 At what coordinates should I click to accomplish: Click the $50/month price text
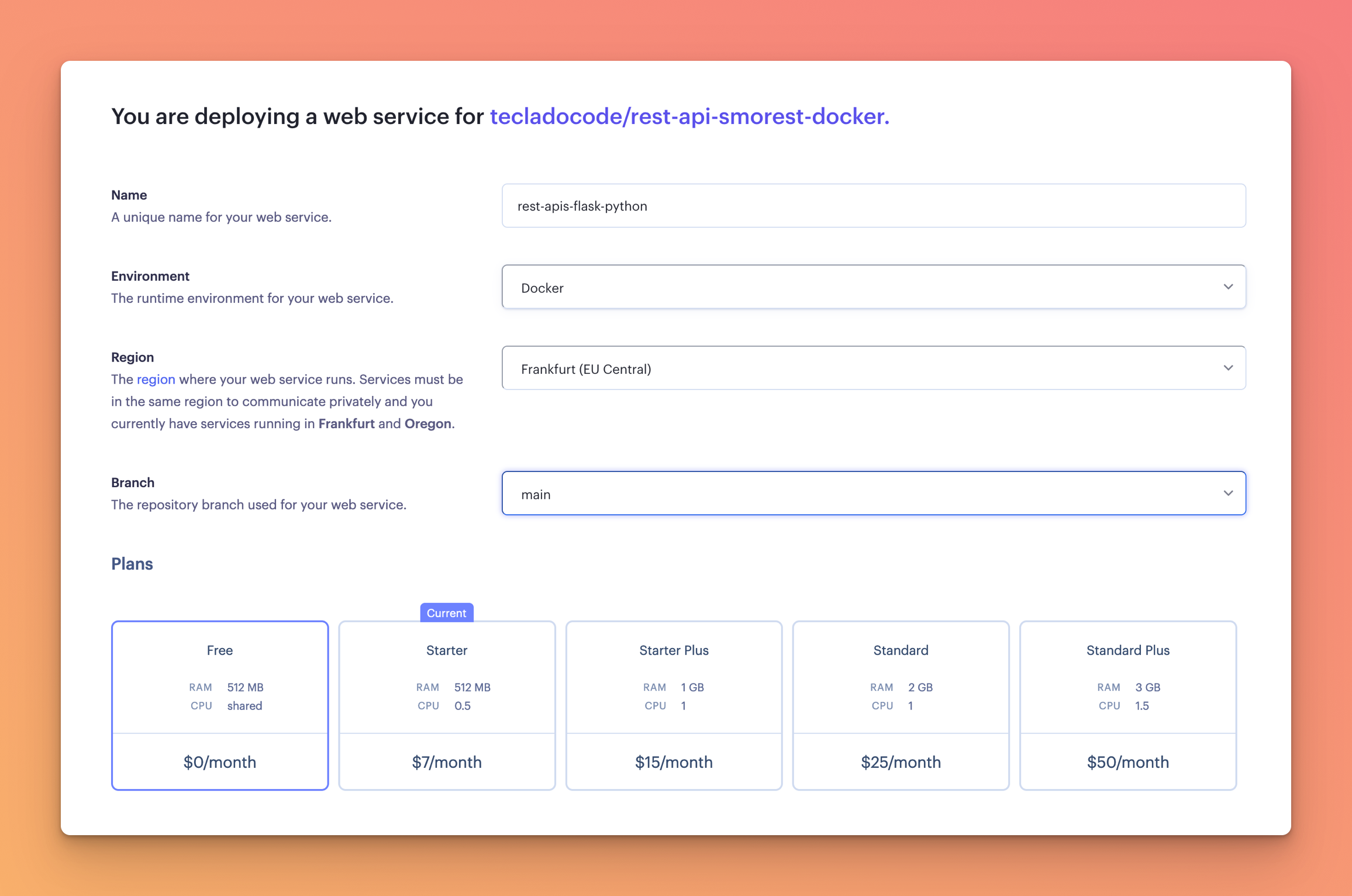tap(1127, 762)
